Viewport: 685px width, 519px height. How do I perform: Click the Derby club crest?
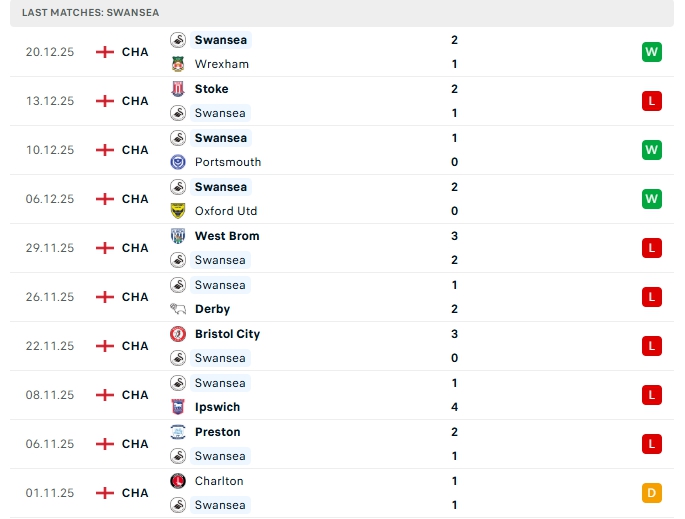coord(178,309)
